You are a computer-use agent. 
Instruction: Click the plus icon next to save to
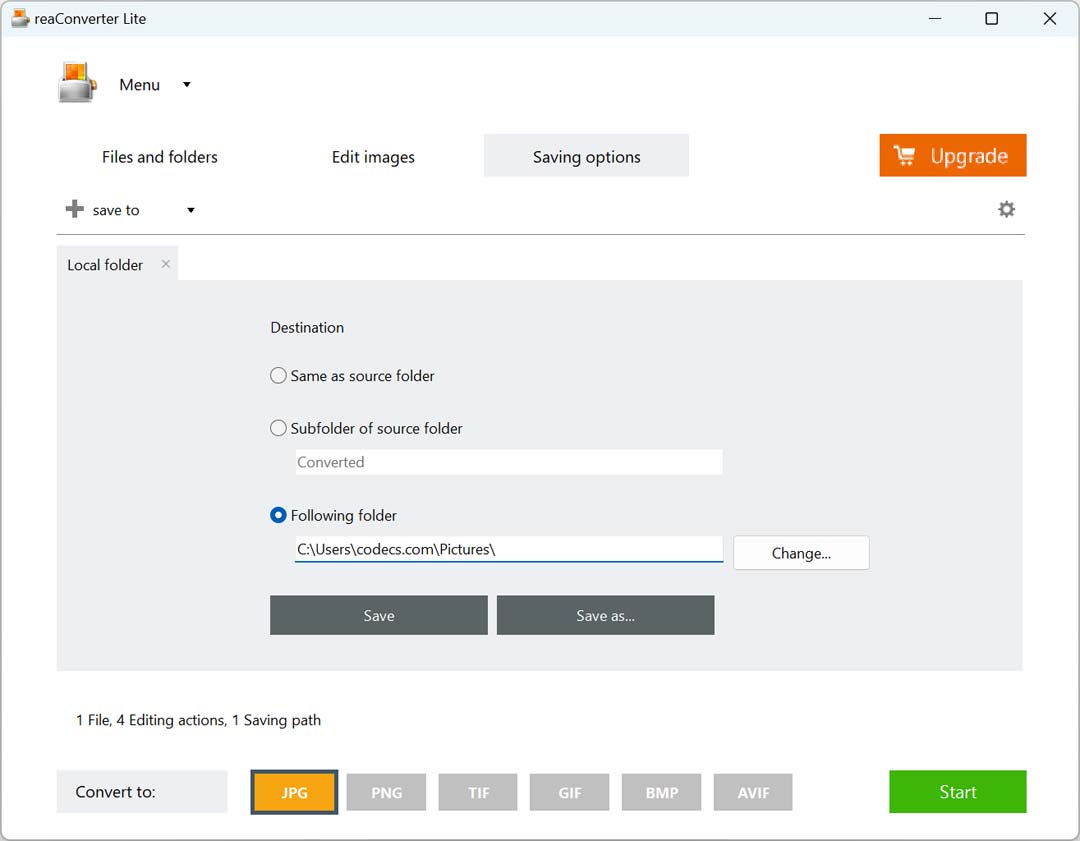click(x=74, y=209)
